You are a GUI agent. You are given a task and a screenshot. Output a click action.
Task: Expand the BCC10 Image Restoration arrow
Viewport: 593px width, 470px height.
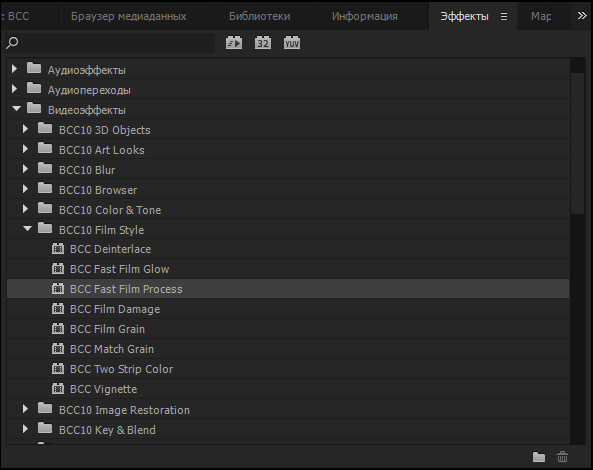[x=25, y=409]
